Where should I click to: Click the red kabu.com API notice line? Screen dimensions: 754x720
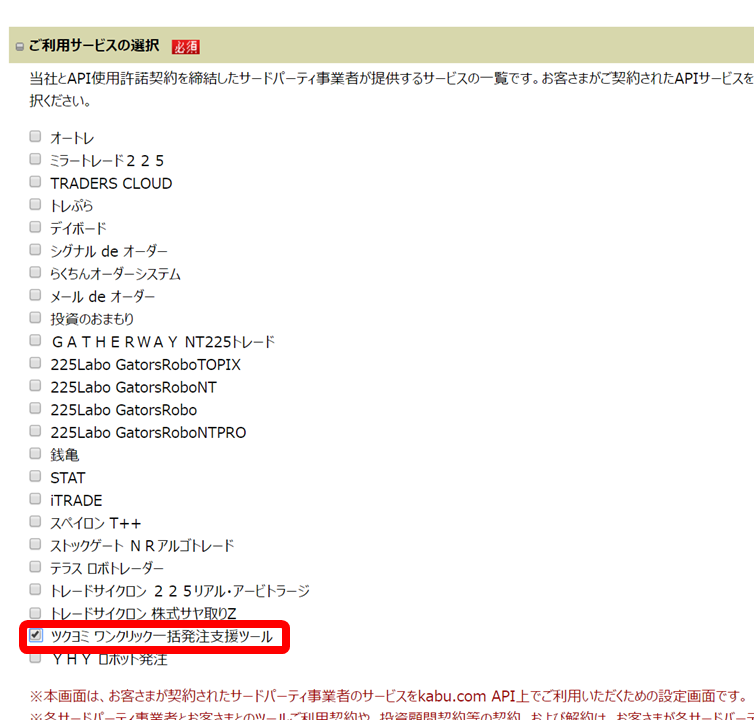click(388, 696)
